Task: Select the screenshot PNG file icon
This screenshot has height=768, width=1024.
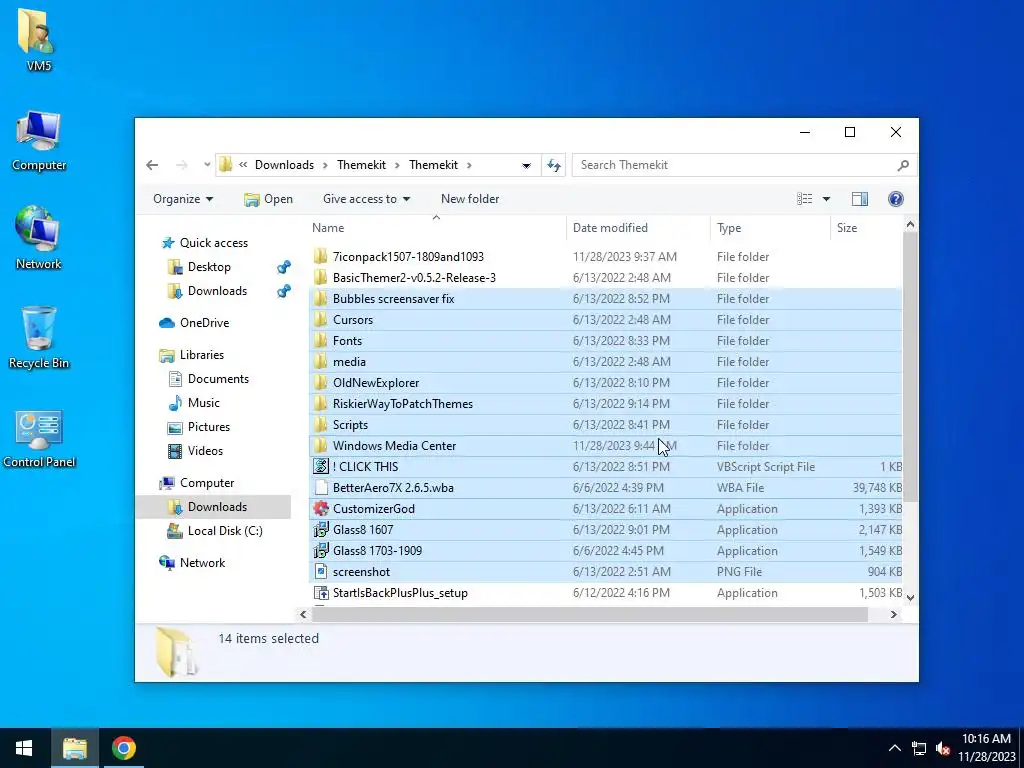Action: tap(321, 572)
